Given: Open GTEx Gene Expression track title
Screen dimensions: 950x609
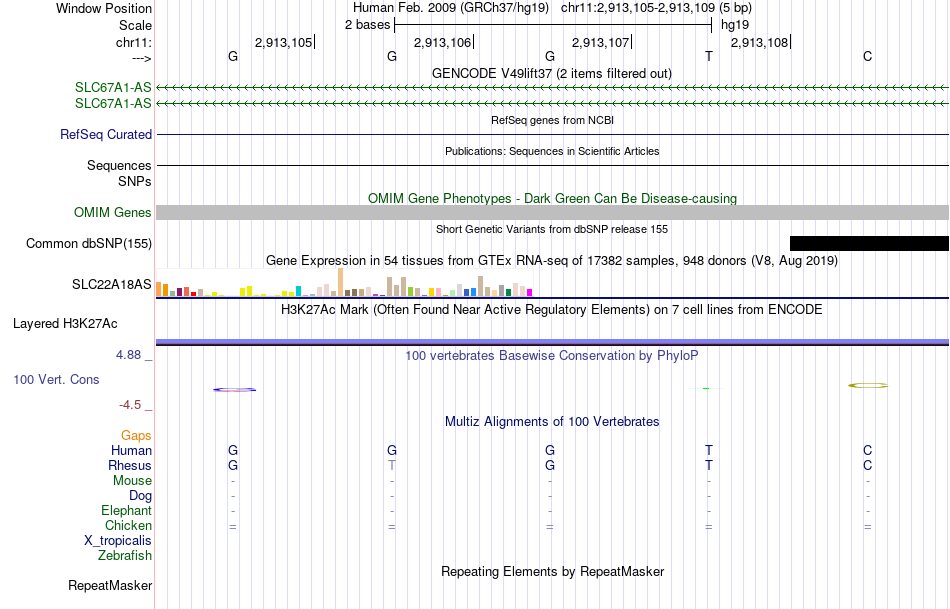Looking at the screenshot, I should click(552, 261).
